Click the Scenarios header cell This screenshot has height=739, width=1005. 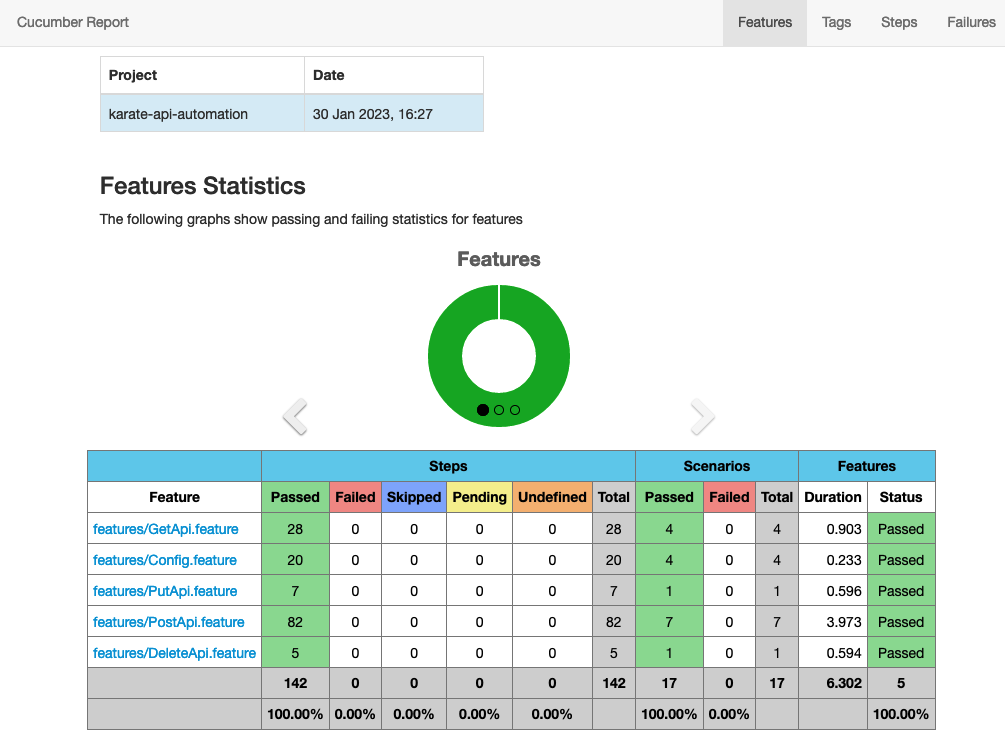(x=716, y=465)
